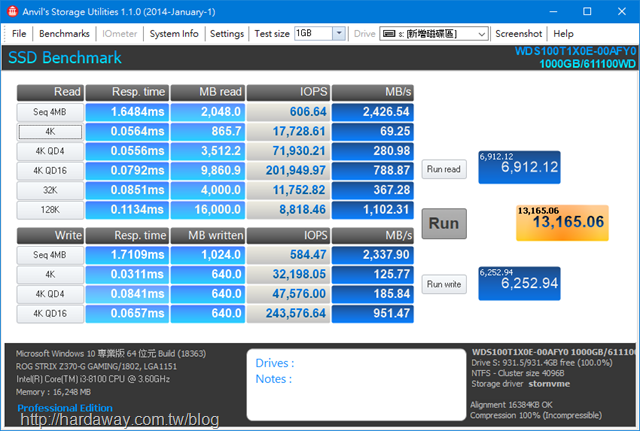Click the MB read value 16,000.0

[208, 210]
